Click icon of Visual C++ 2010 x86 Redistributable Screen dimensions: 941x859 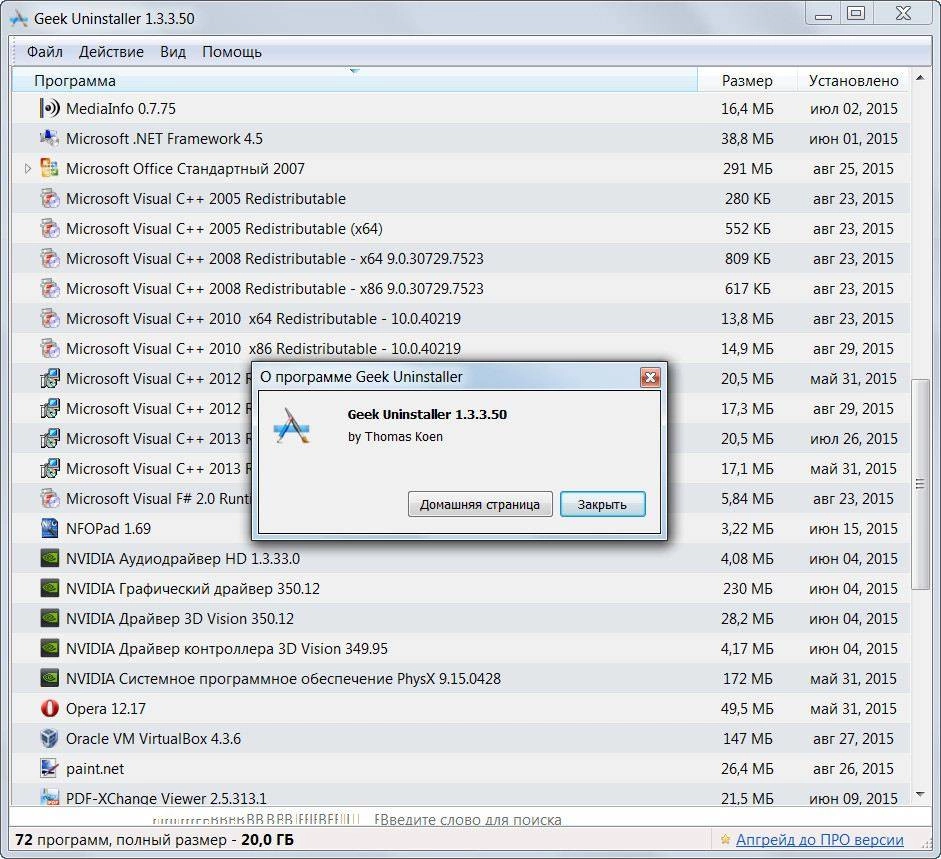click(x=50, y=349)
